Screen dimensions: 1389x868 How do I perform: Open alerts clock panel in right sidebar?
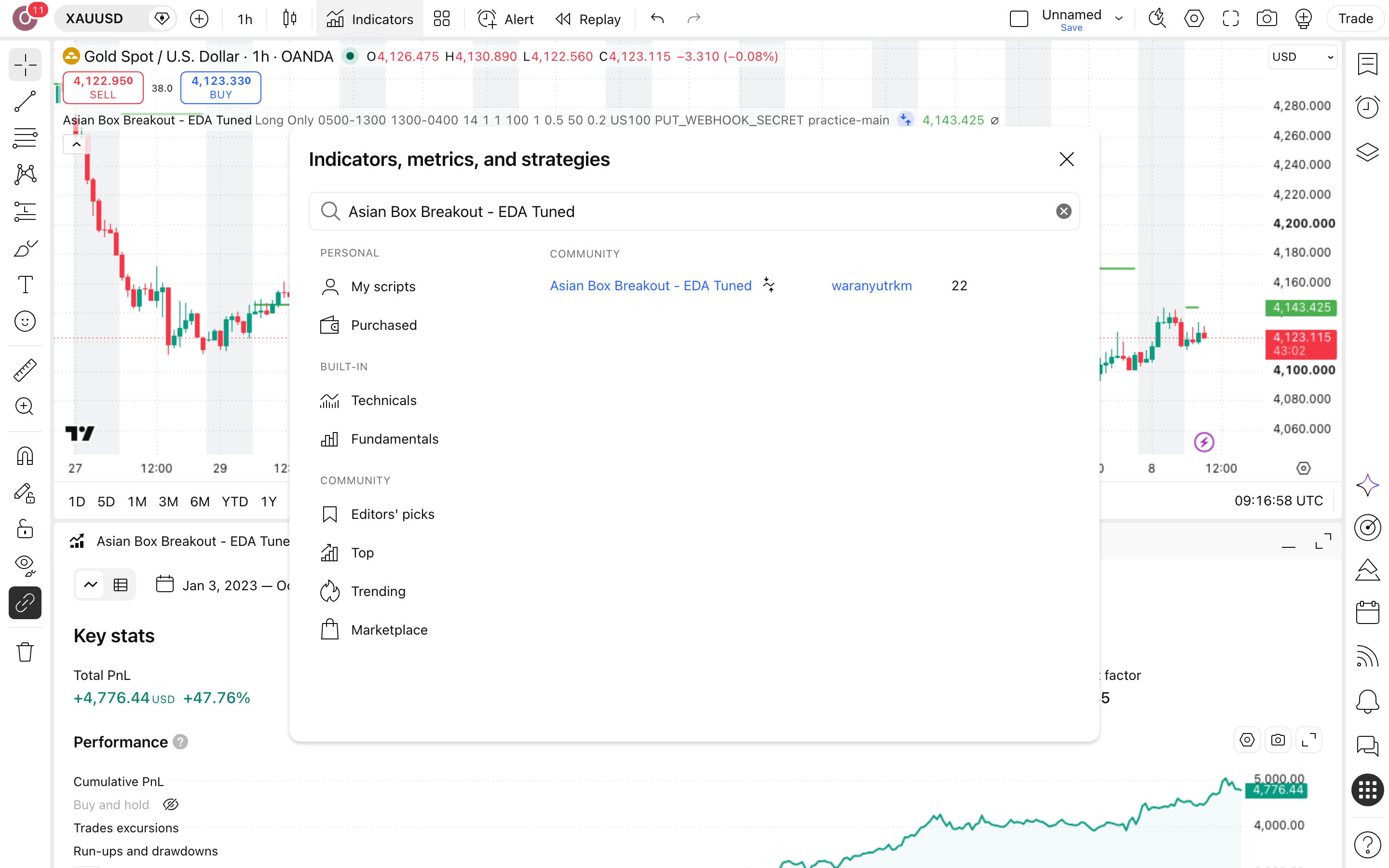[x=1367, y=108]
